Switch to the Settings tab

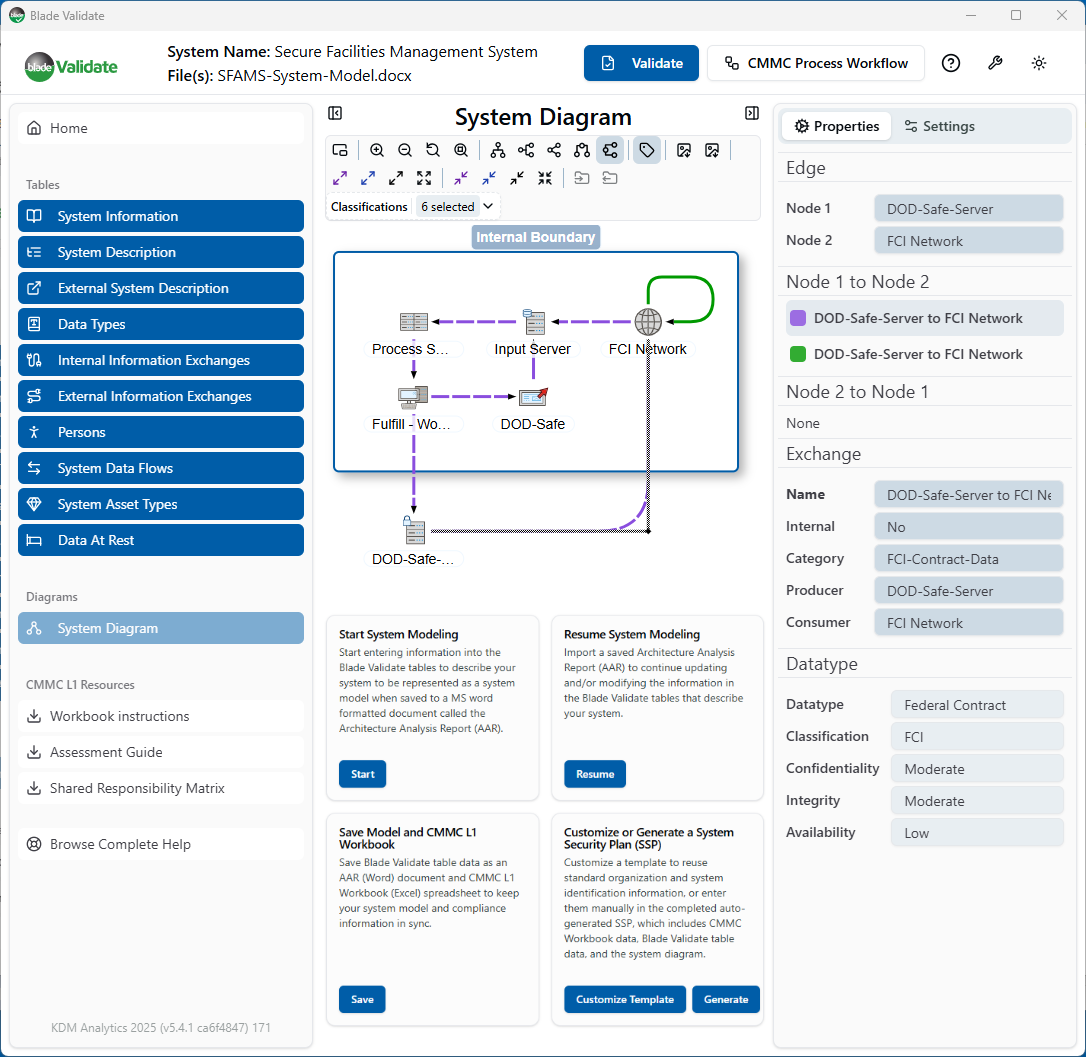tap(939, 126)
